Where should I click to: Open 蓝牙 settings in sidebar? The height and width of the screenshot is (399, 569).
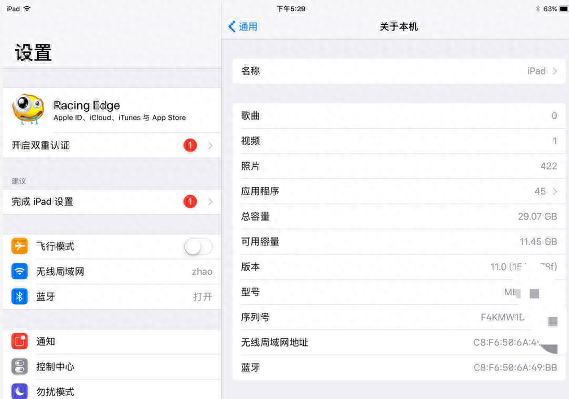[x=112, y=297]
